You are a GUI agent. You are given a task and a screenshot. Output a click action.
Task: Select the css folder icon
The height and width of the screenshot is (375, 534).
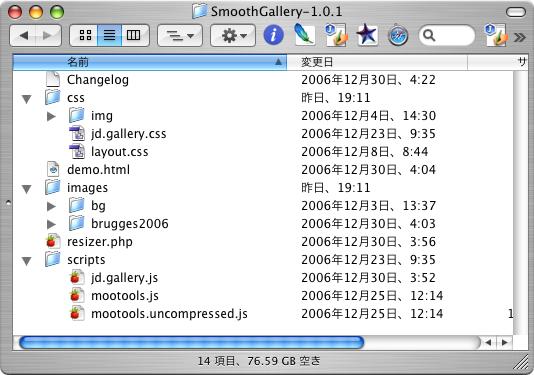[53, 97]
